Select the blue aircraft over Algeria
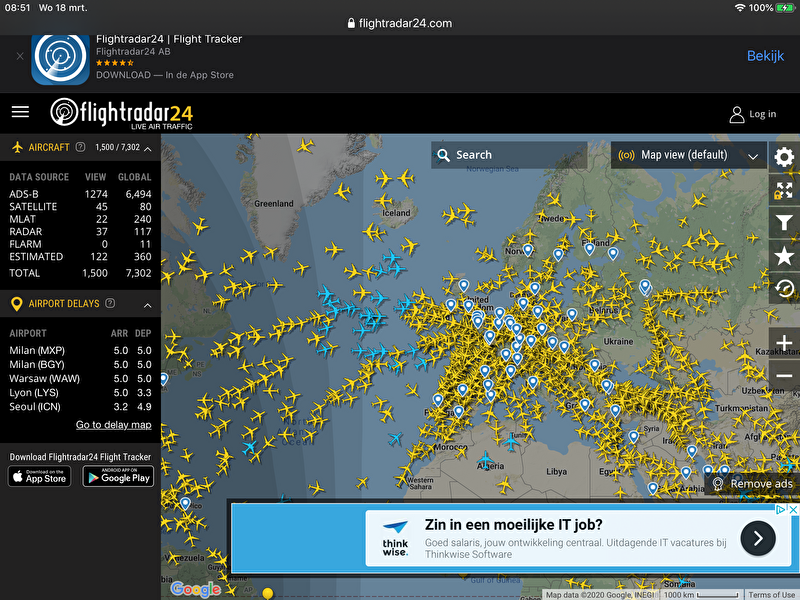The height and width of the screenshot is (600, 800). coord(486,460)
